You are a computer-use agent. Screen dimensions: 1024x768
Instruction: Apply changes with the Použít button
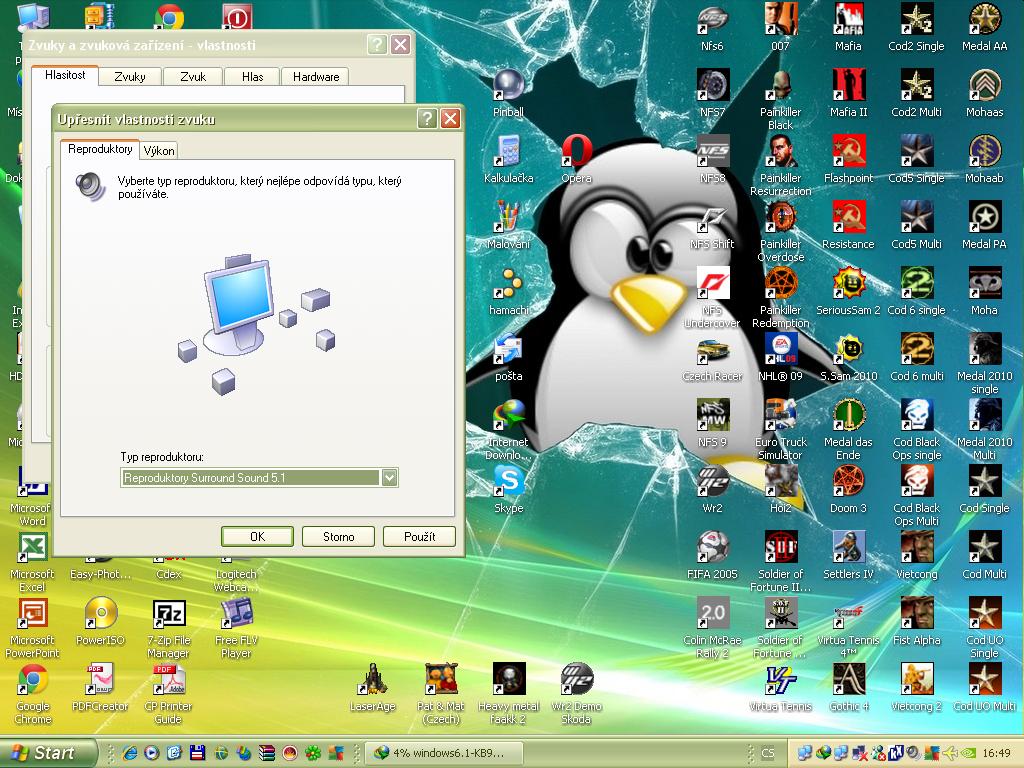tap(419, 537)
